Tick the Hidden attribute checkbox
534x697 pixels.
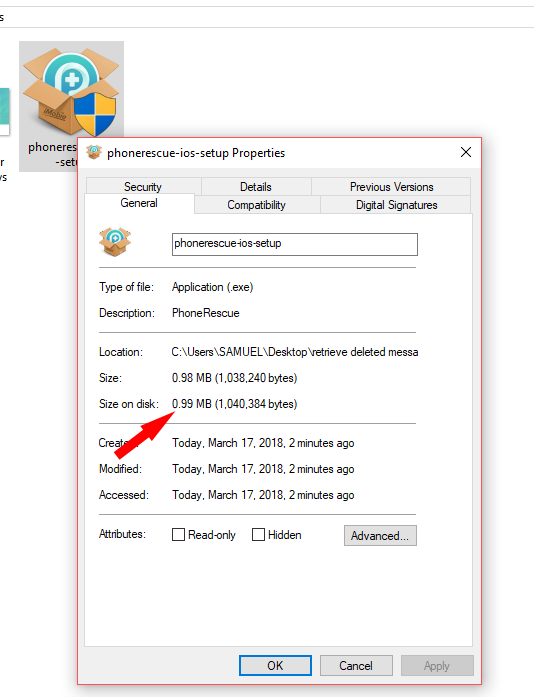[258, 534]
